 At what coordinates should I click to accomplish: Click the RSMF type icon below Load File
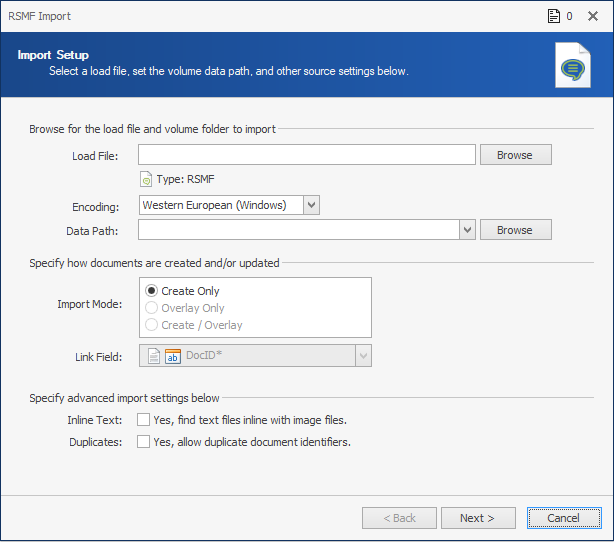[x=146, y=180]
